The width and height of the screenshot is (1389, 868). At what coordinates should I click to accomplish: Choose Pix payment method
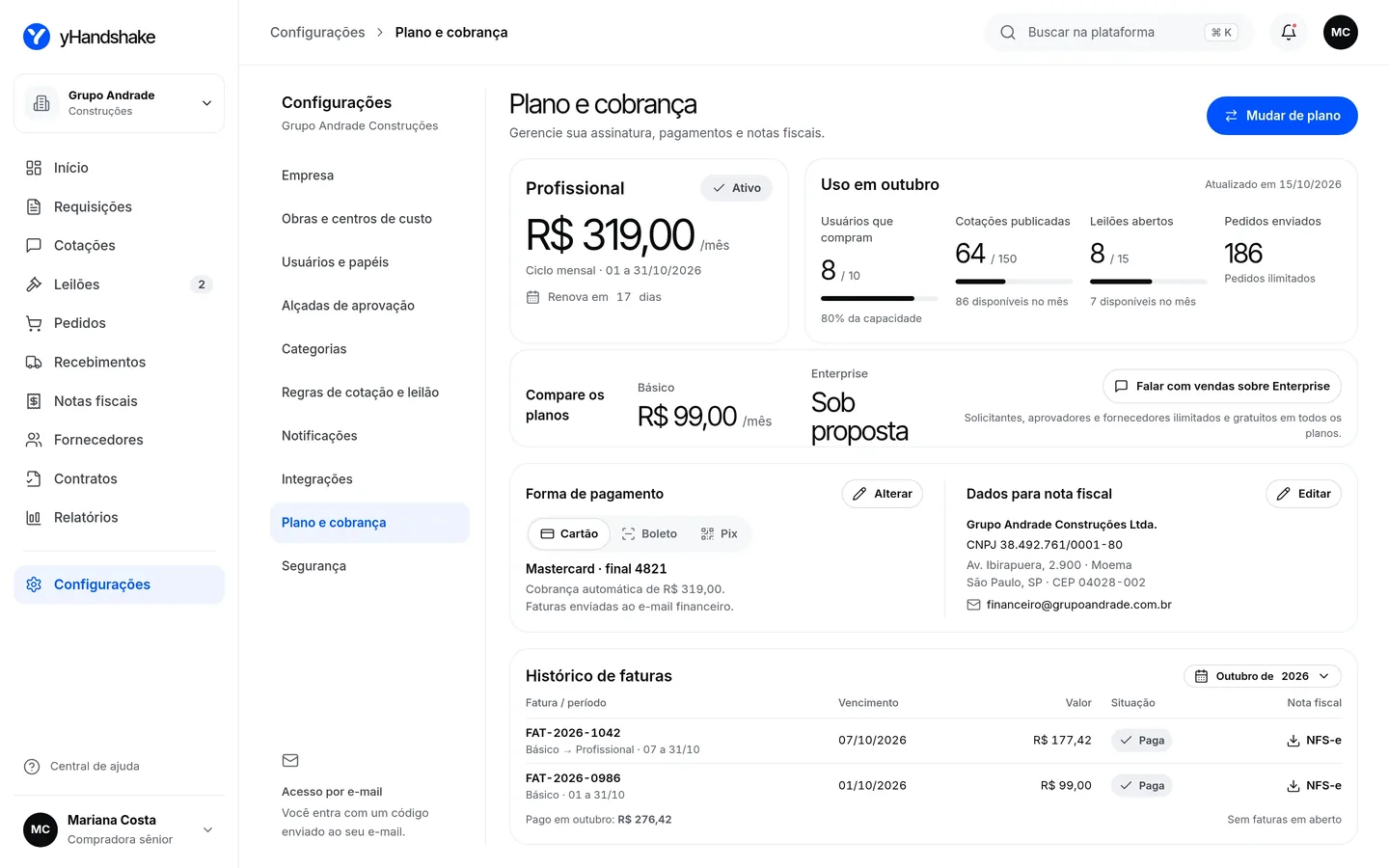tap(719, 534)
